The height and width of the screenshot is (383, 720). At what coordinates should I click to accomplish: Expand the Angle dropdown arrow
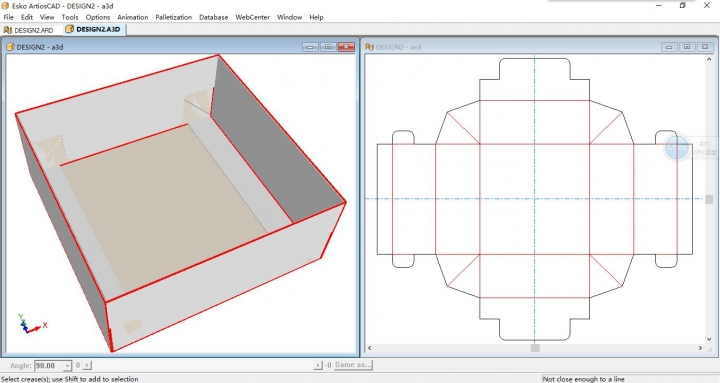68,366
